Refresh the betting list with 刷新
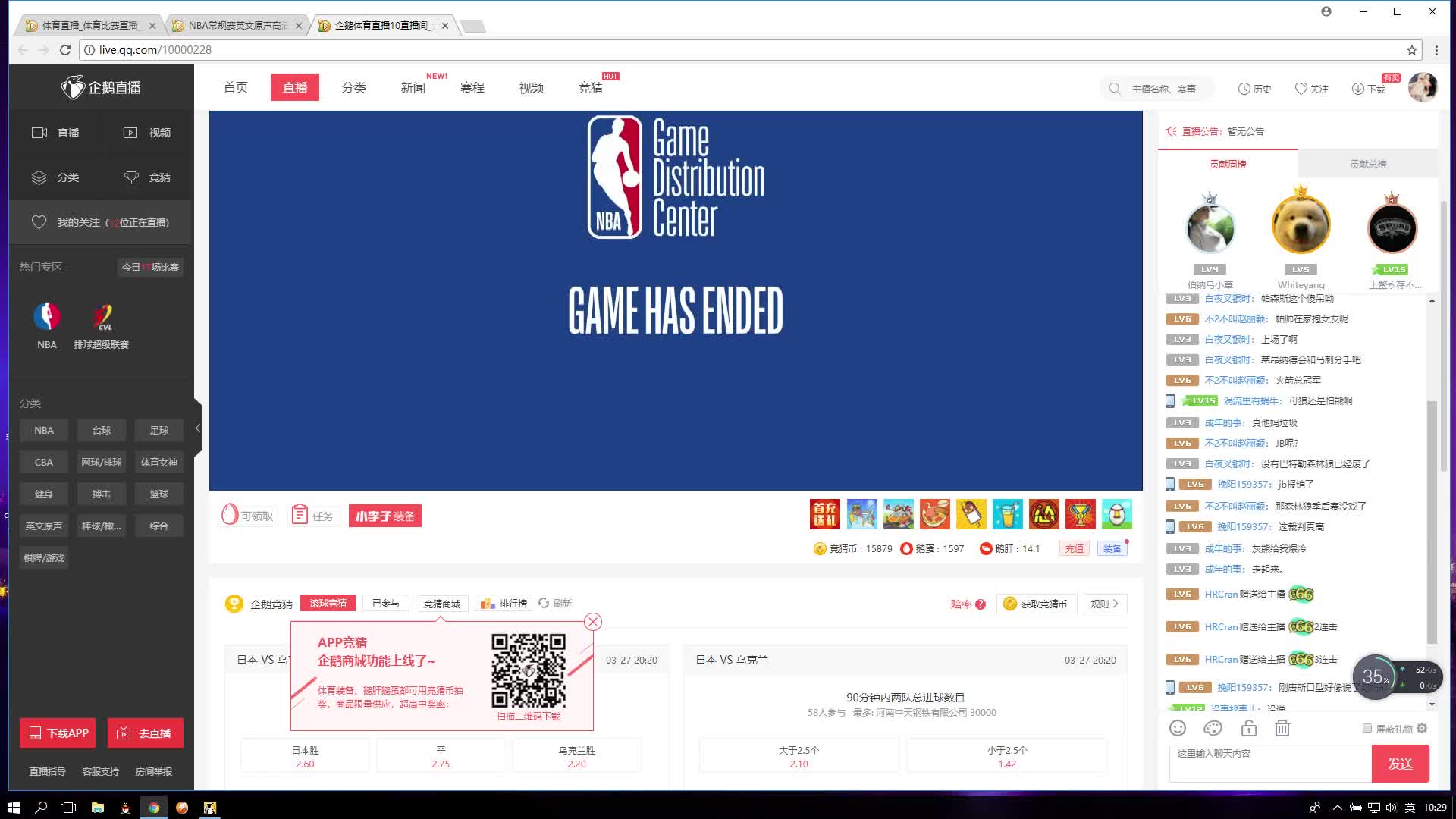This screenshot has height=819, width=1456. 555,603
